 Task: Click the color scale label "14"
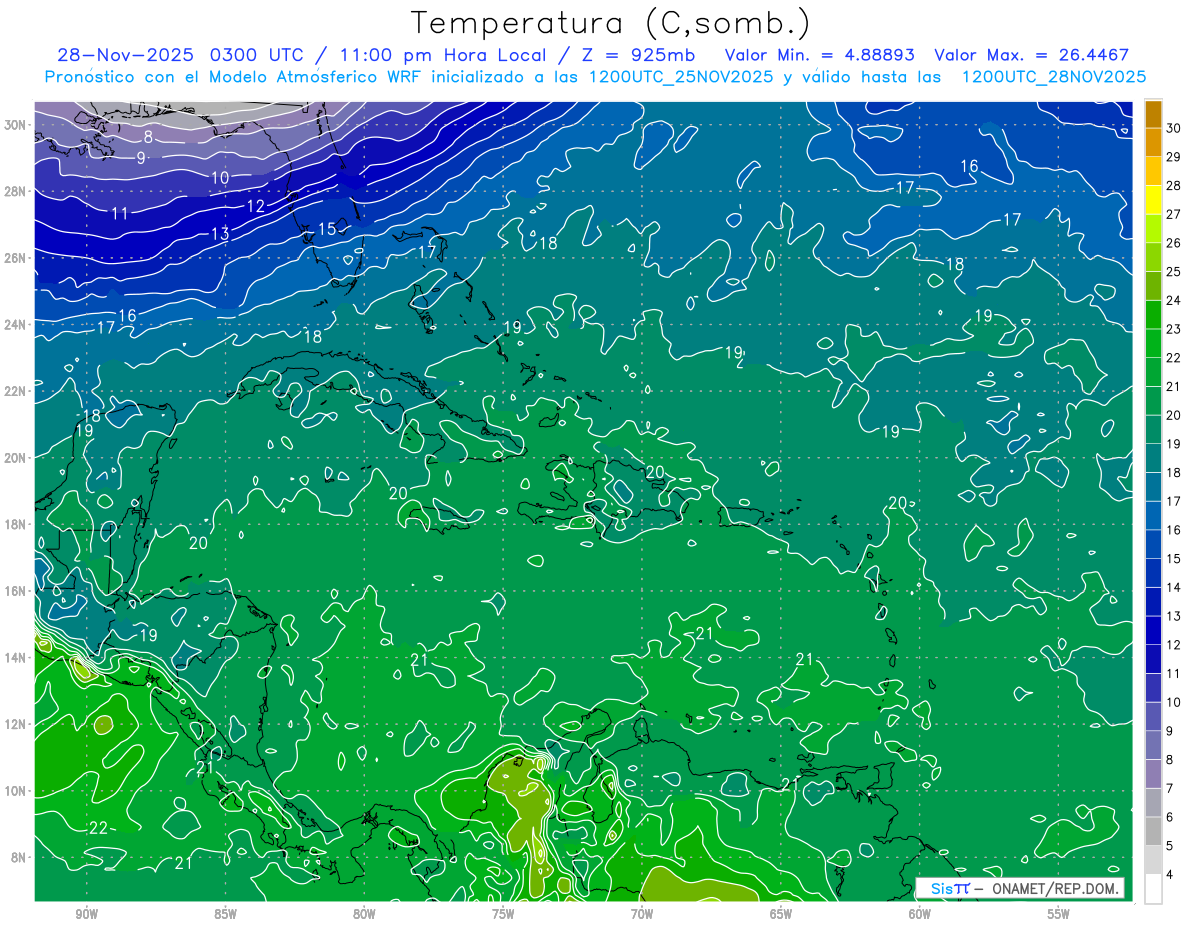(1174, 587)
